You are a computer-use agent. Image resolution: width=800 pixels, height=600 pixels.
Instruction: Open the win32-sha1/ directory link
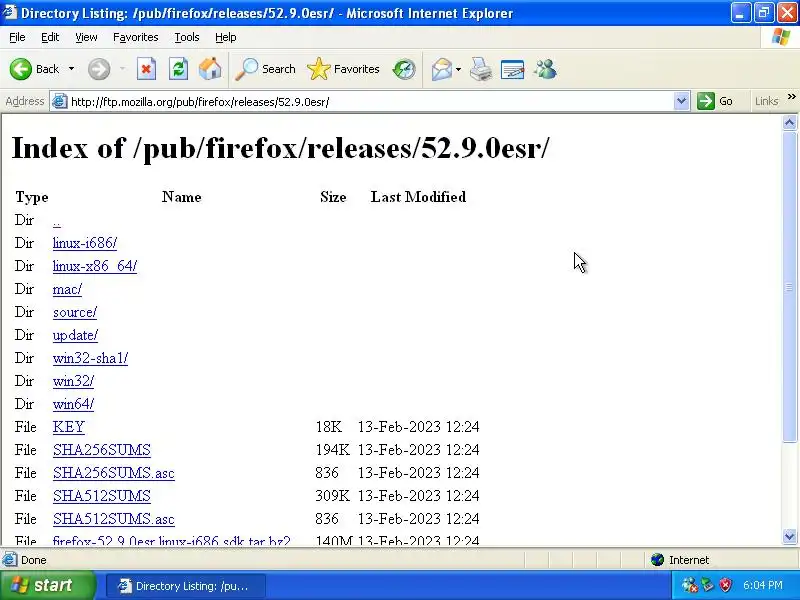[x=90, y=358]
